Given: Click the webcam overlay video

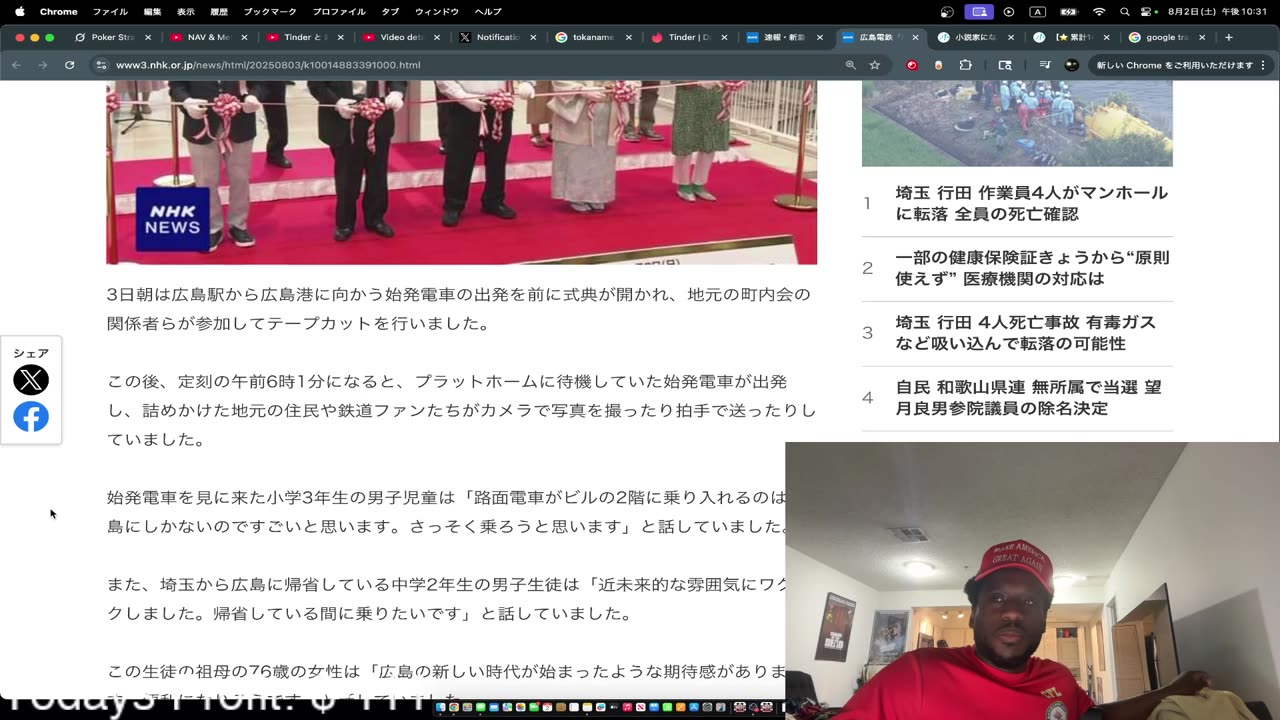Looking at the screenshot, I should (x=1032, y=581).
